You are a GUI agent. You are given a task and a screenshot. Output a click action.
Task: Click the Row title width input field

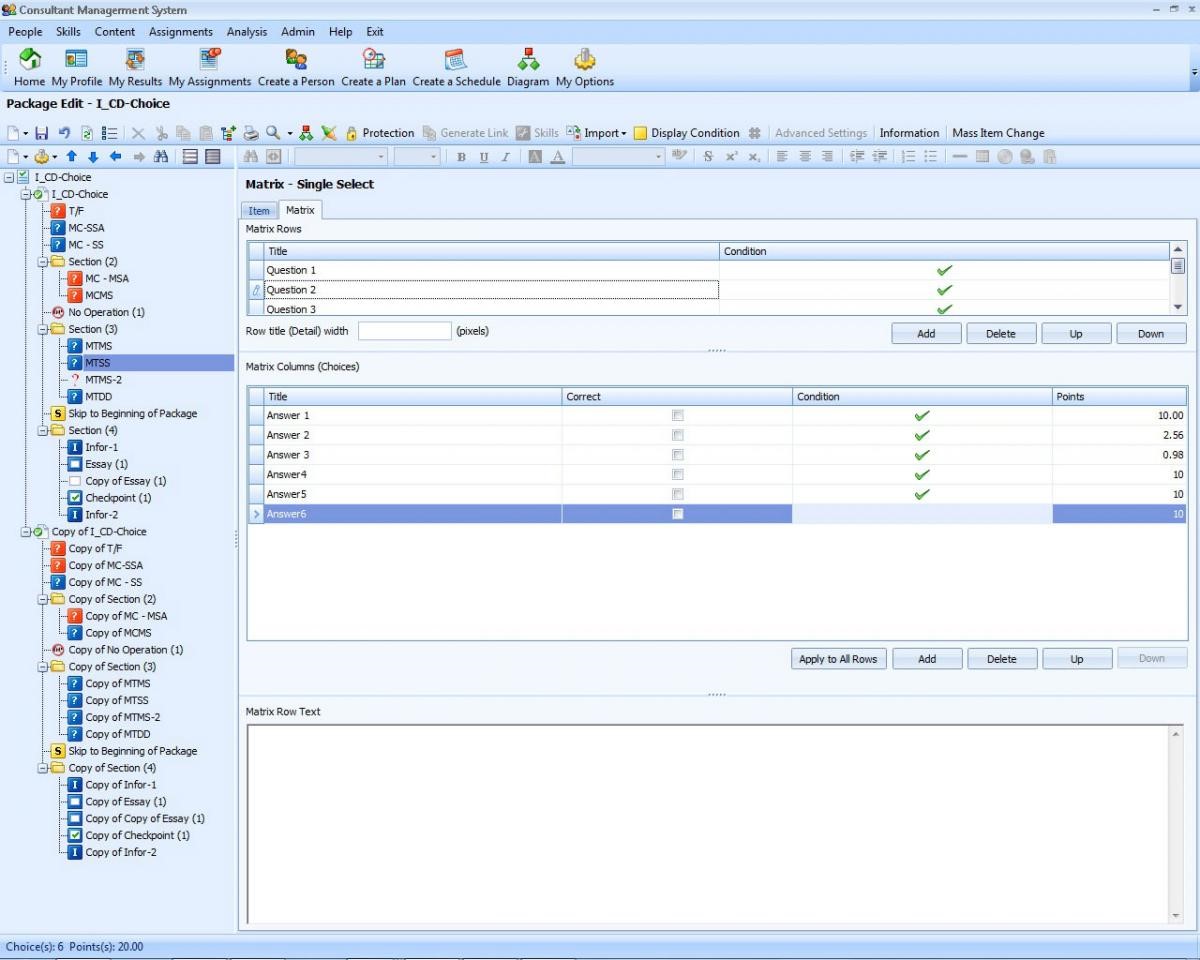pos(404,331)
